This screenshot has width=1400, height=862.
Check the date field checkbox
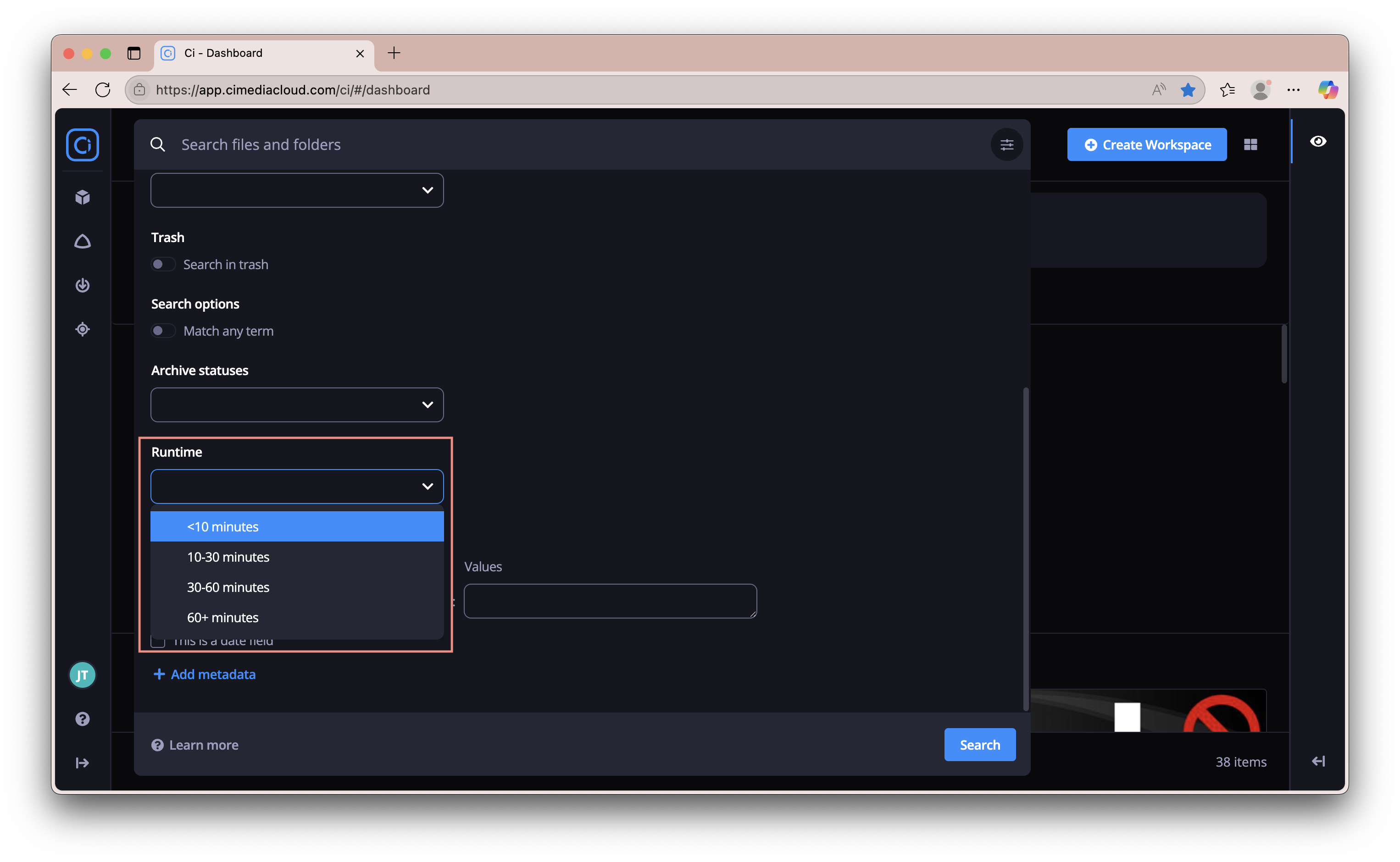tap(158, 642)
